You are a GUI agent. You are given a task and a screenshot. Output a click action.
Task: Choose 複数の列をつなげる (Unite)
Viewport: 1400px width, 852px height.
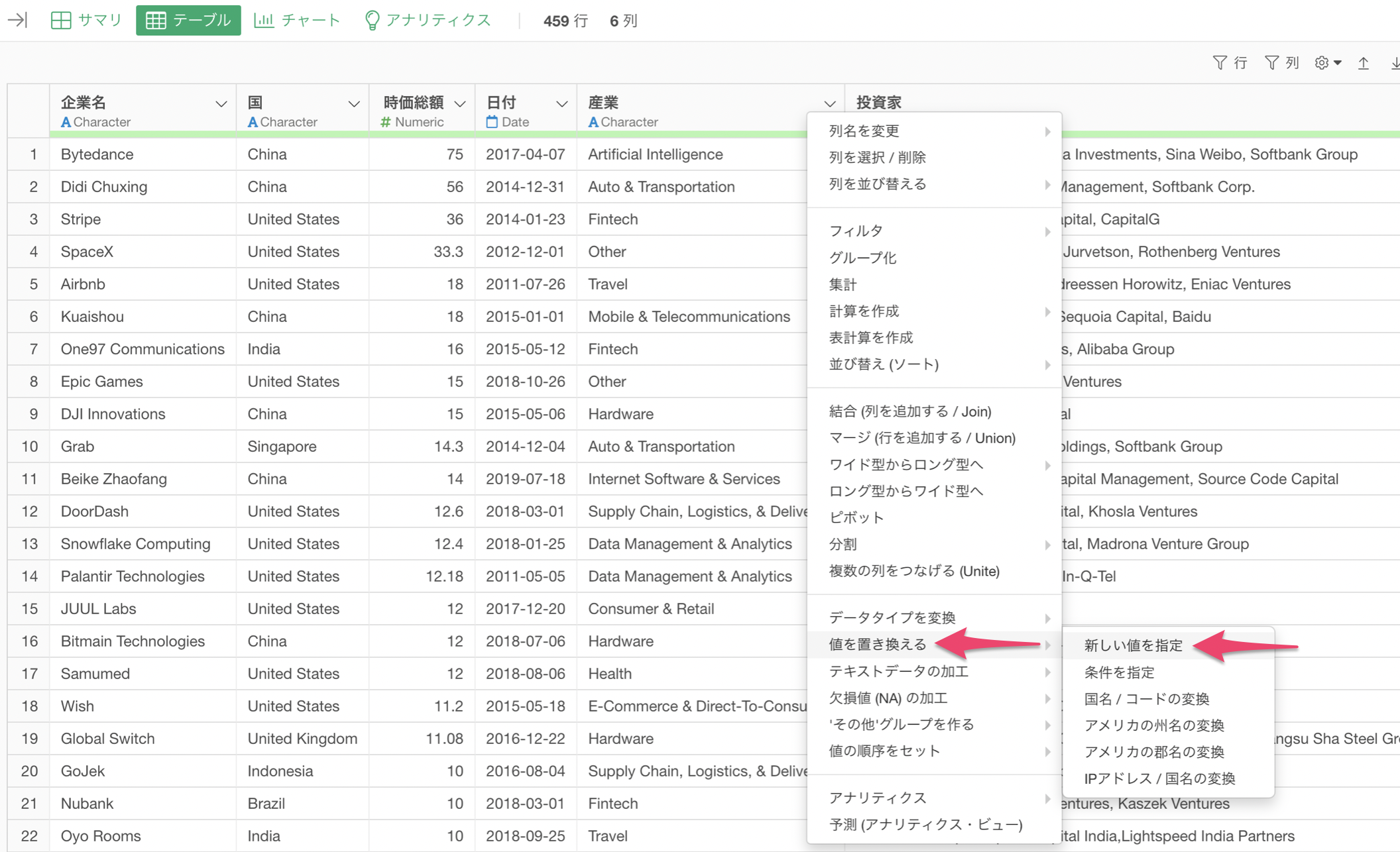point(934,570)
